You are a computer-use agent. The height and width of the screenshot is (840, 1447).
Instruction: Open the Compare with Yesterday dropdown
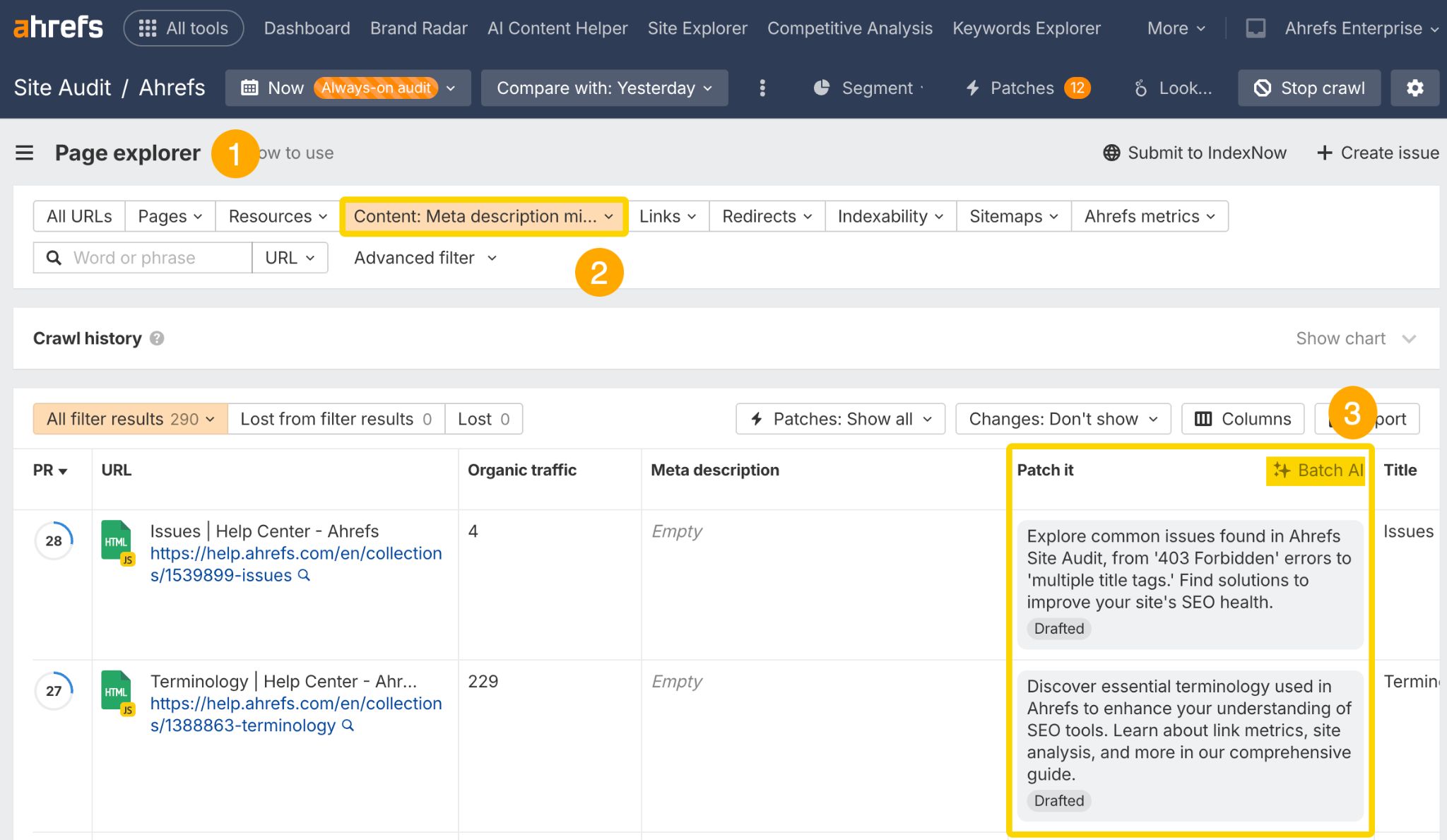click(x=604, y=88)
